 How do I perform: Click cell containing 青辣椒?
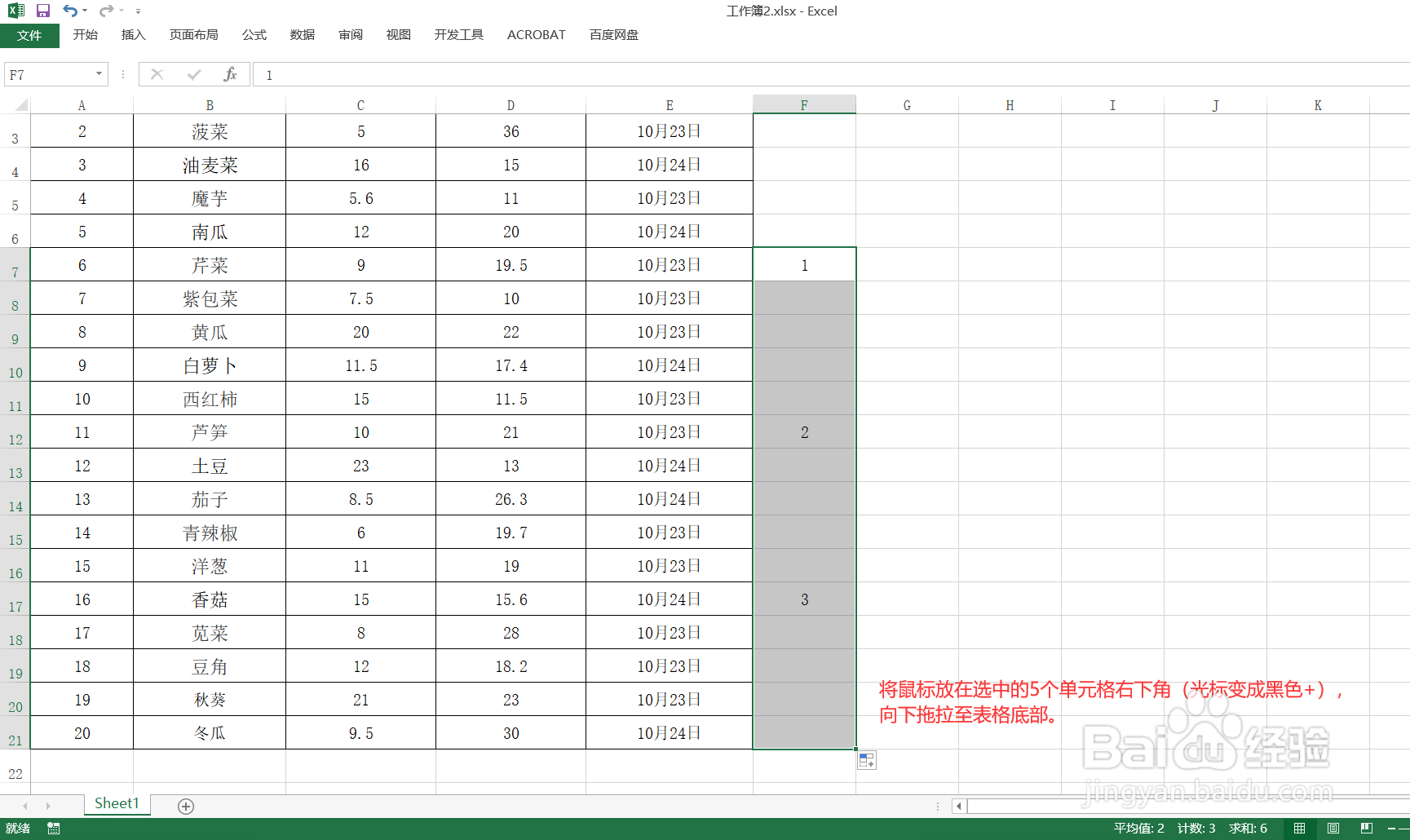click(210, 533)
